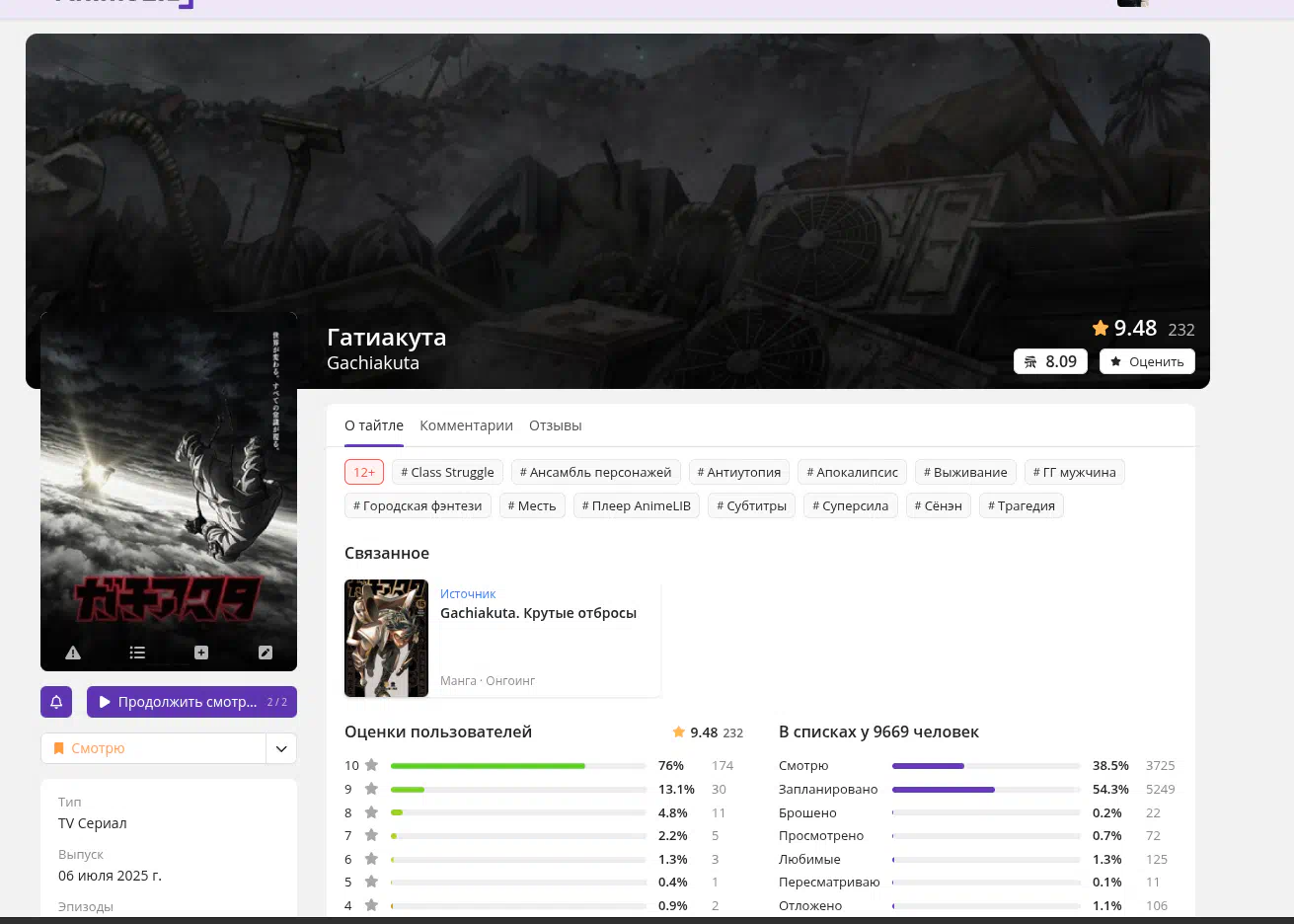
Task: Click the 5249 count next to Запланировано
Action: [x=1161, y=789]
